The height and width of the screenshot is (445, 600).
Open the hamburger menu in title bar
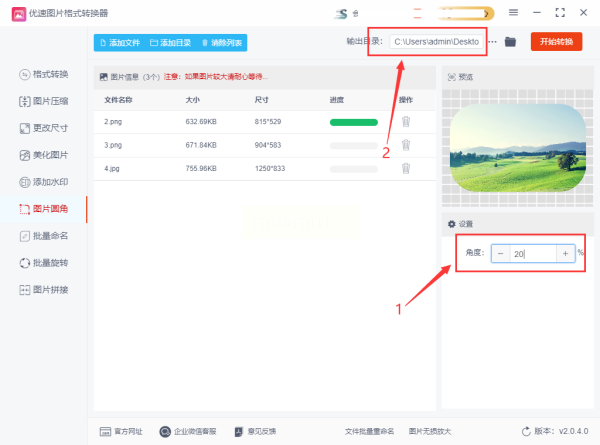point(514,13)
